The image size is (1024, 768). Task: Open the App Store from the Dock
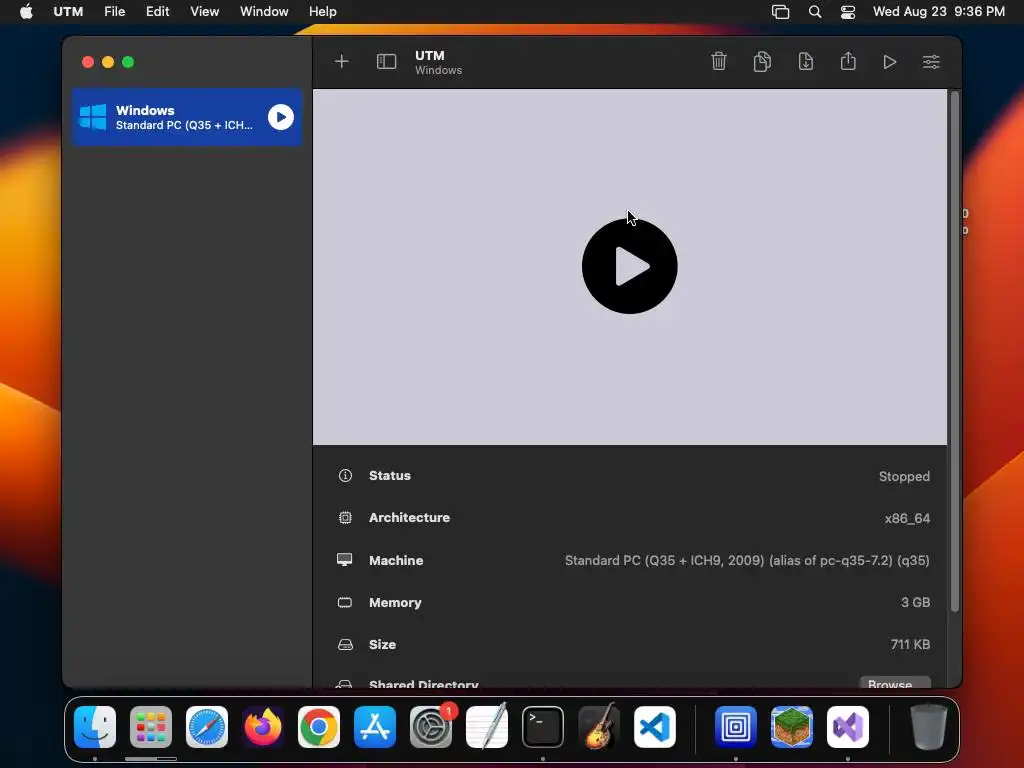(375, 727)
